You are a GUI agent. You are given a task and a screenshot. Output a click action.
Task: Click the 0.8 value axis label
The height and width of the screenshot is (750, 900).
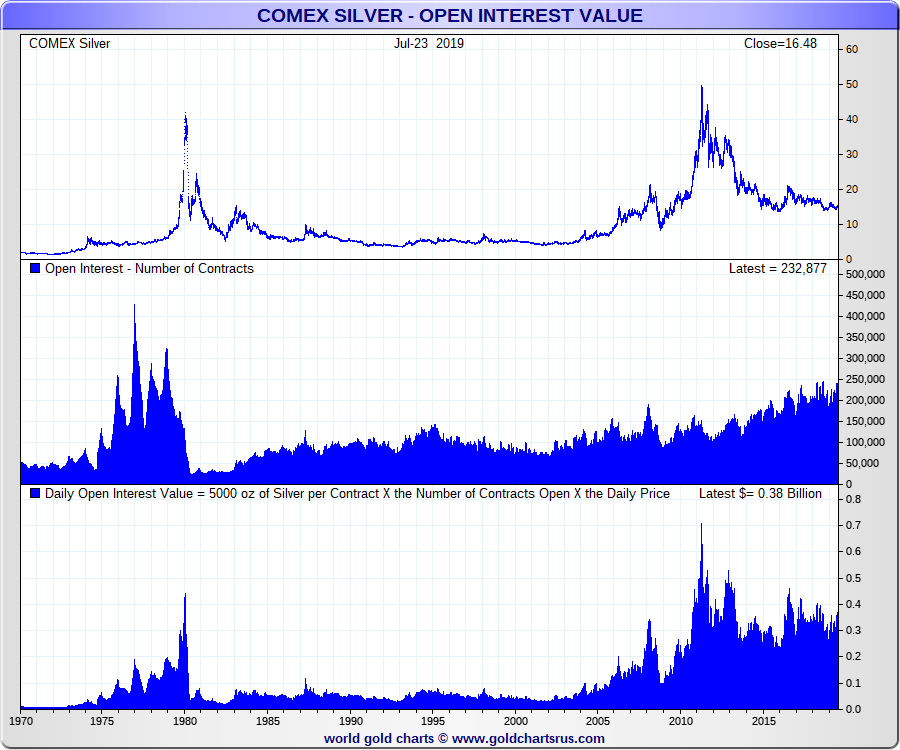pyautogui.click(x=853, y=499)
